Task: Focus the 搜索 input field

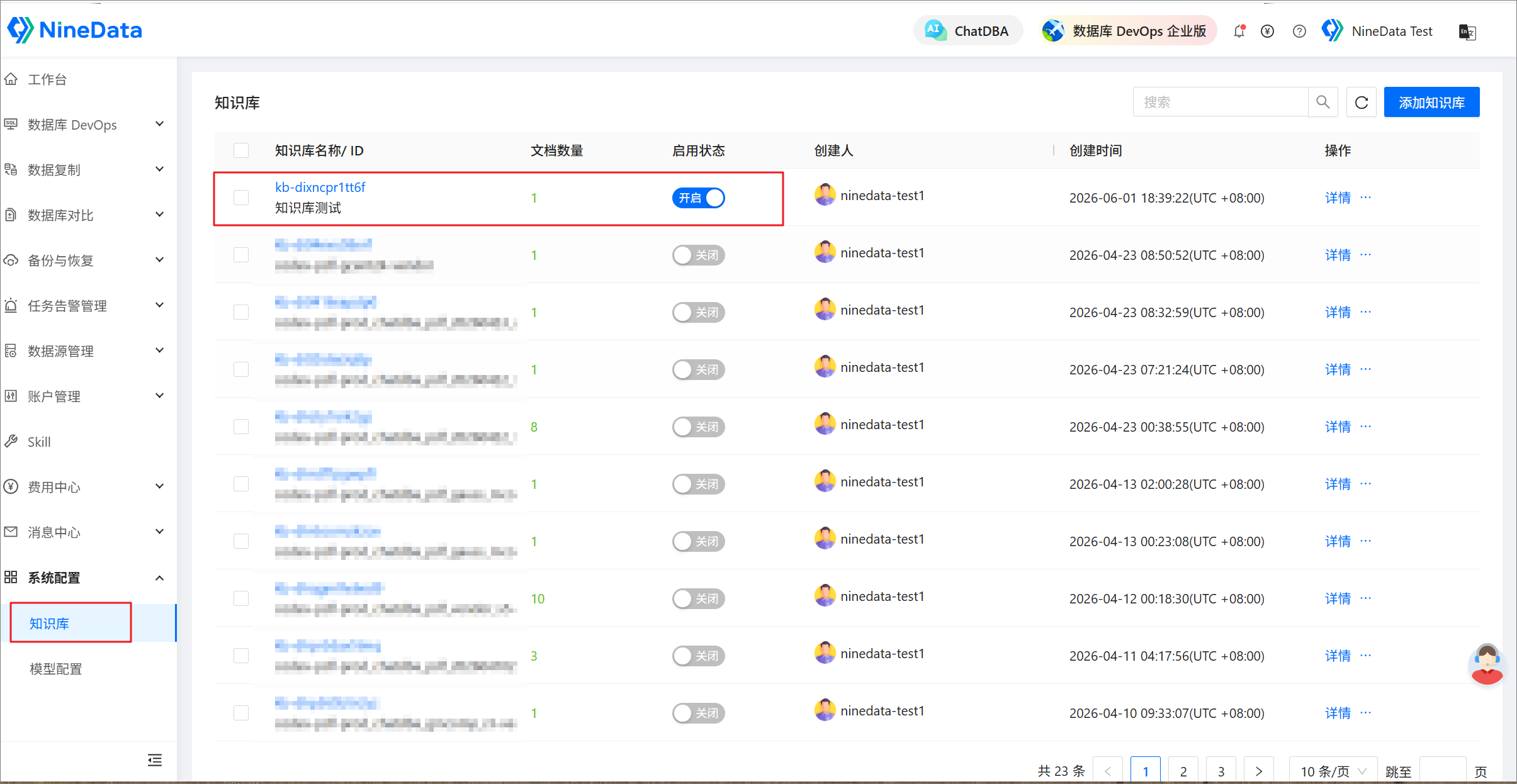Action: 1221,102
